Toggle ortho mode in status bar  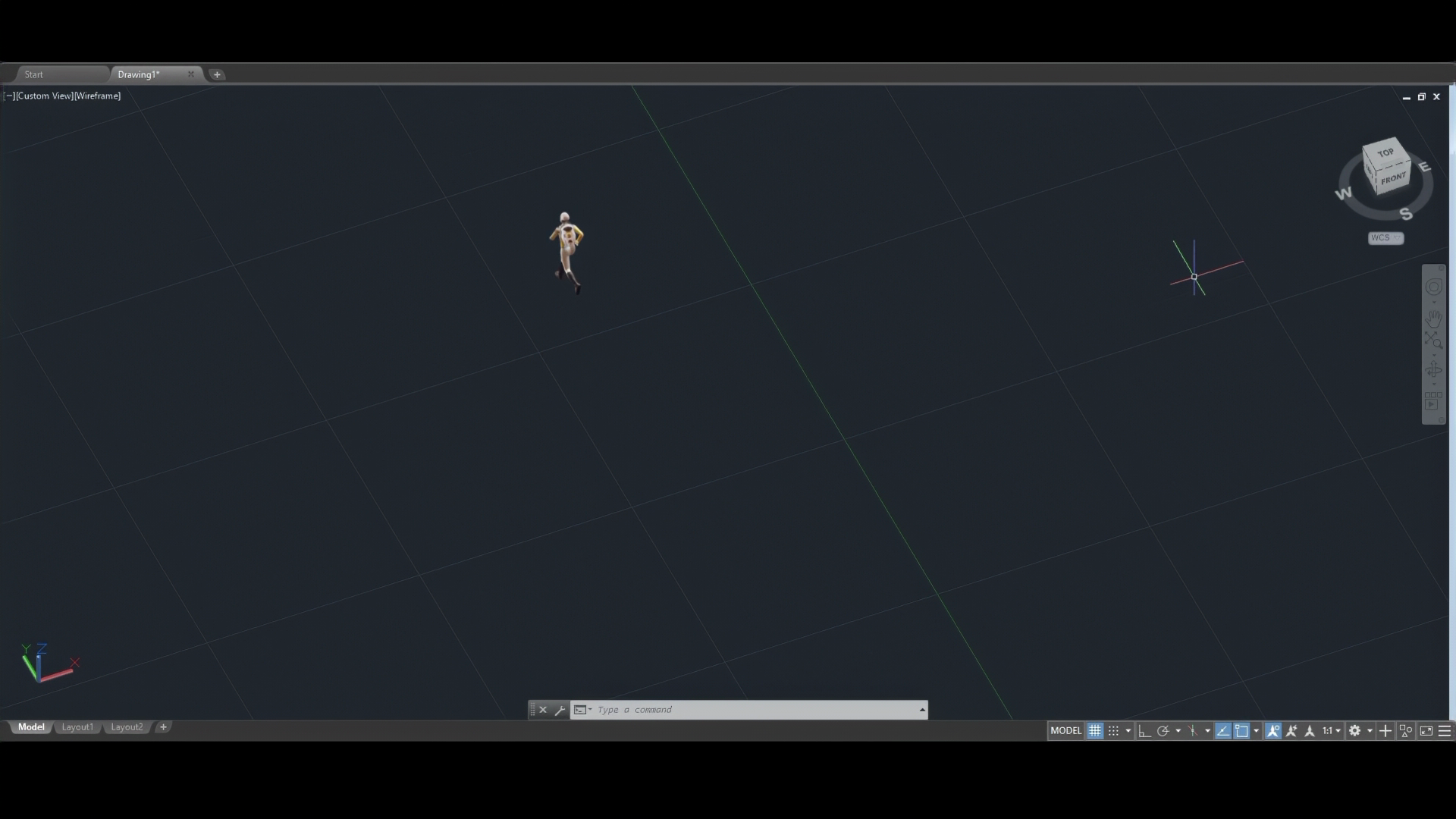click(1144, 731)
